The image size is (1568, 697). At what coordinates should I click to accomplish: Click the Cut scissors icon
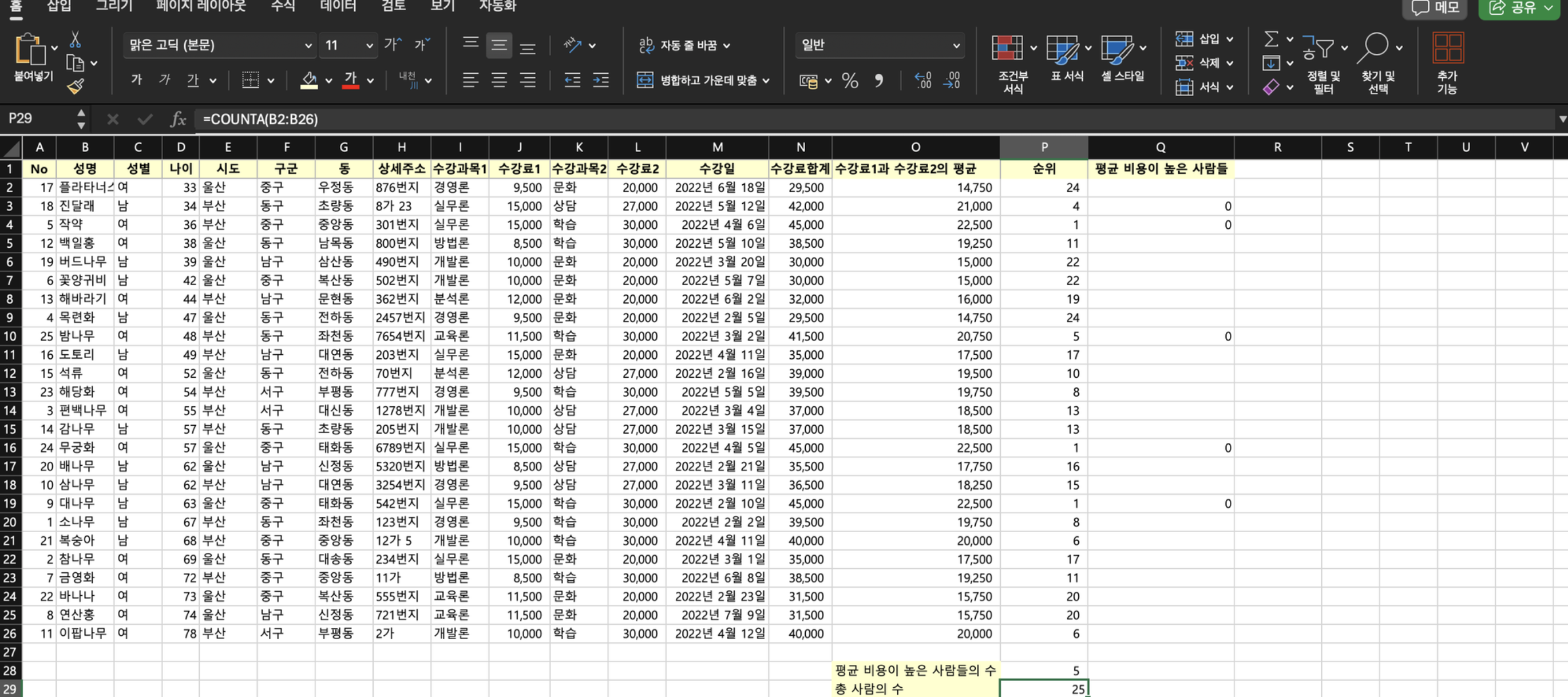point(75,40)
